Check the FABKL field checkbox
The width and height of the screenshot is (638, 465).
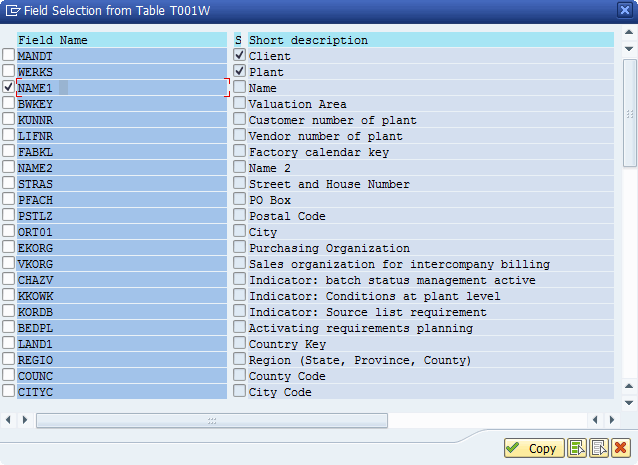(x=9, y=151)
